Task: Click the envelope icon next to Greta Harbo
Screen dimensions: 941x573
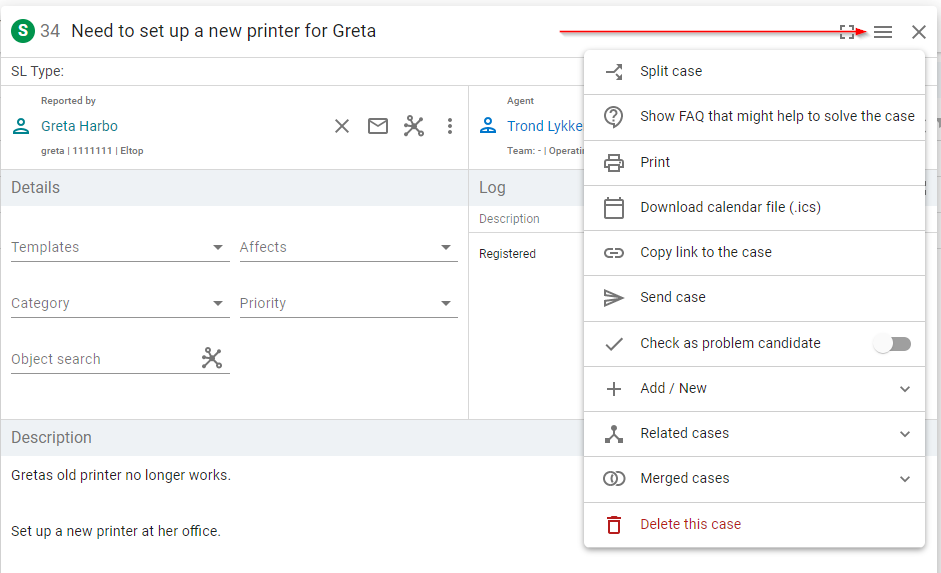Action: click(377, 126)
